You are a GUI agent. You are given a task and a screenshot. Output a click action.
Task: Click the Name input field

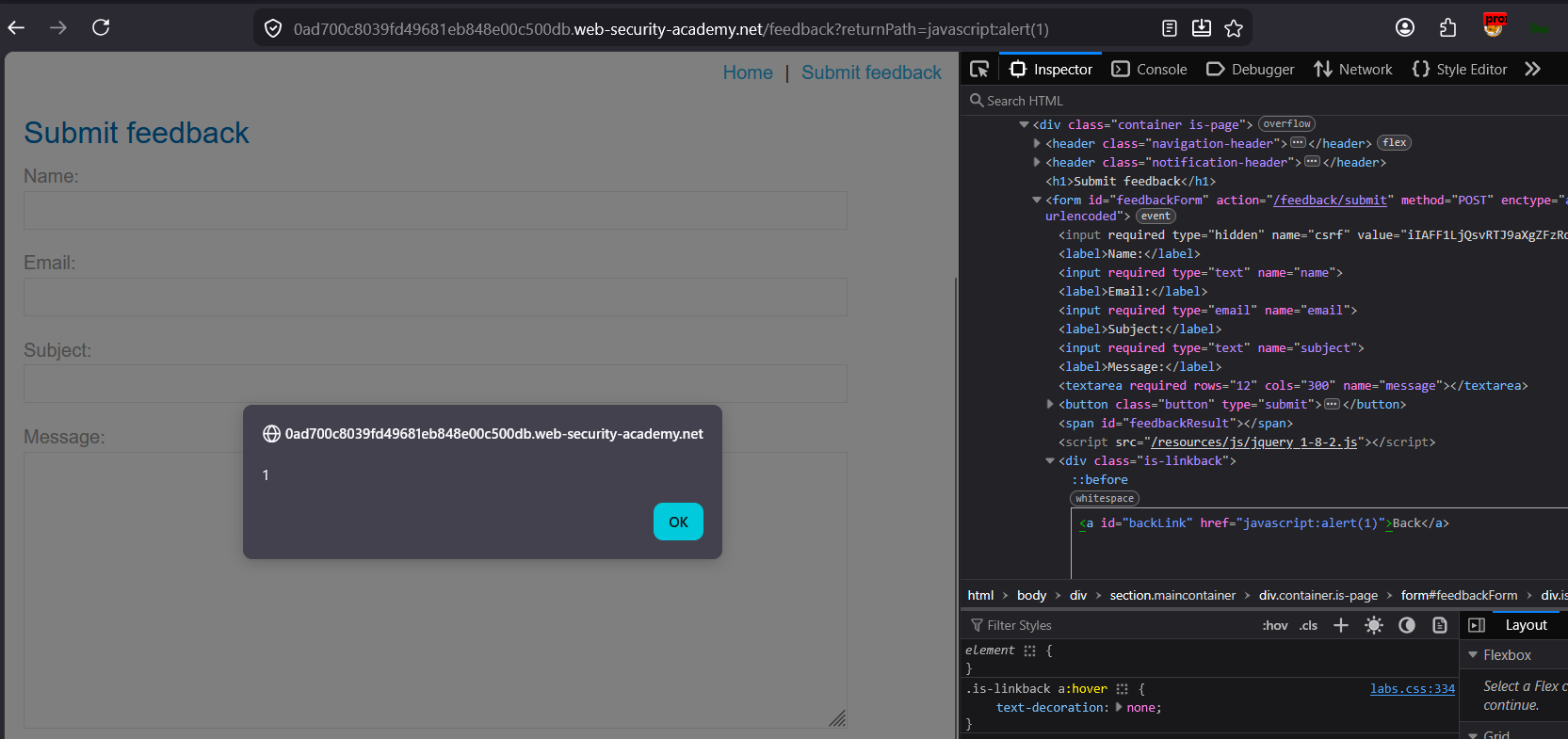435,210
